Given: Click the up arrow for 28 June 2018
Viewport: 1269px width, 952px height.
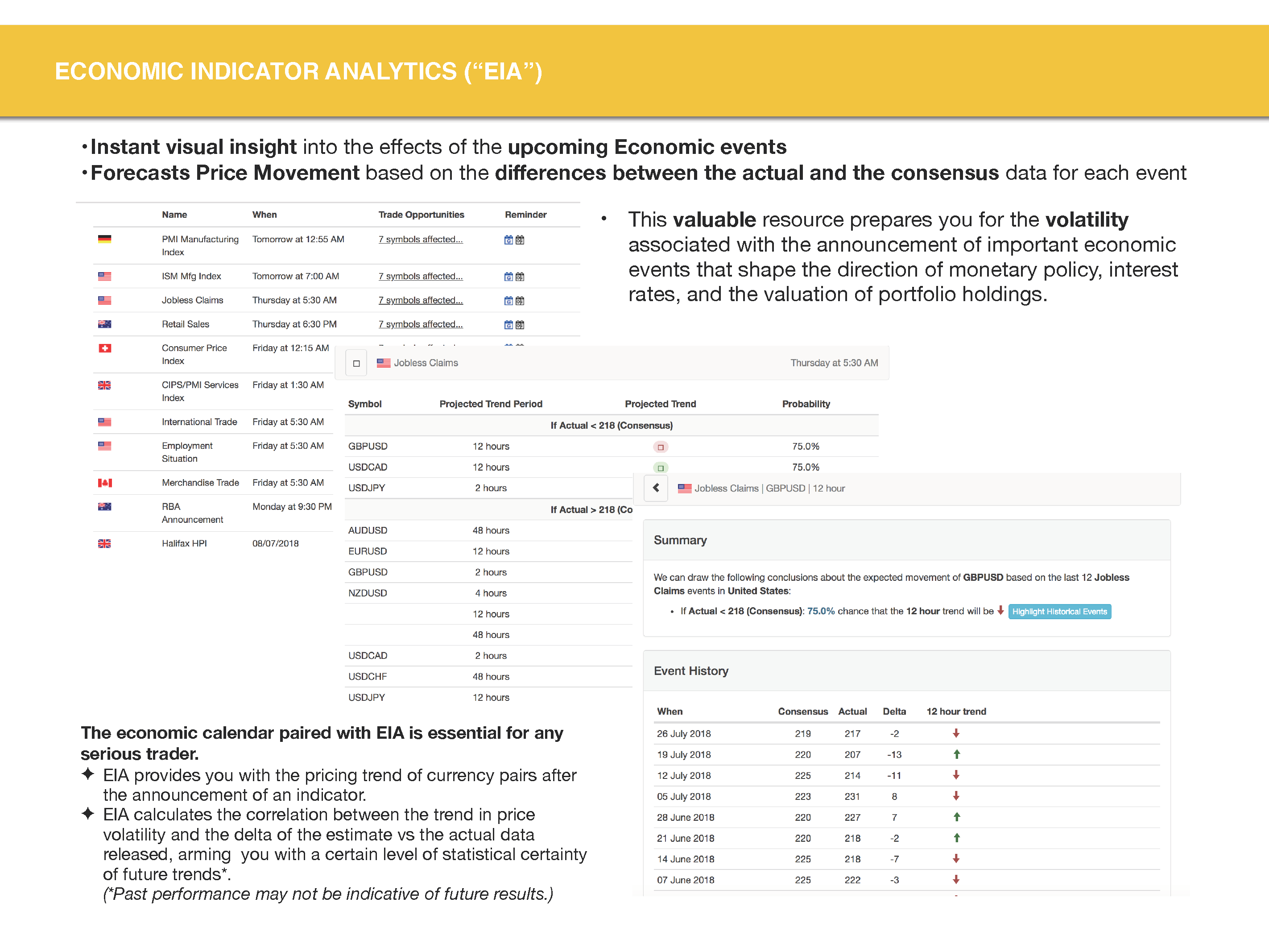Looking at the screenshot, I should [x=956, y=816].
